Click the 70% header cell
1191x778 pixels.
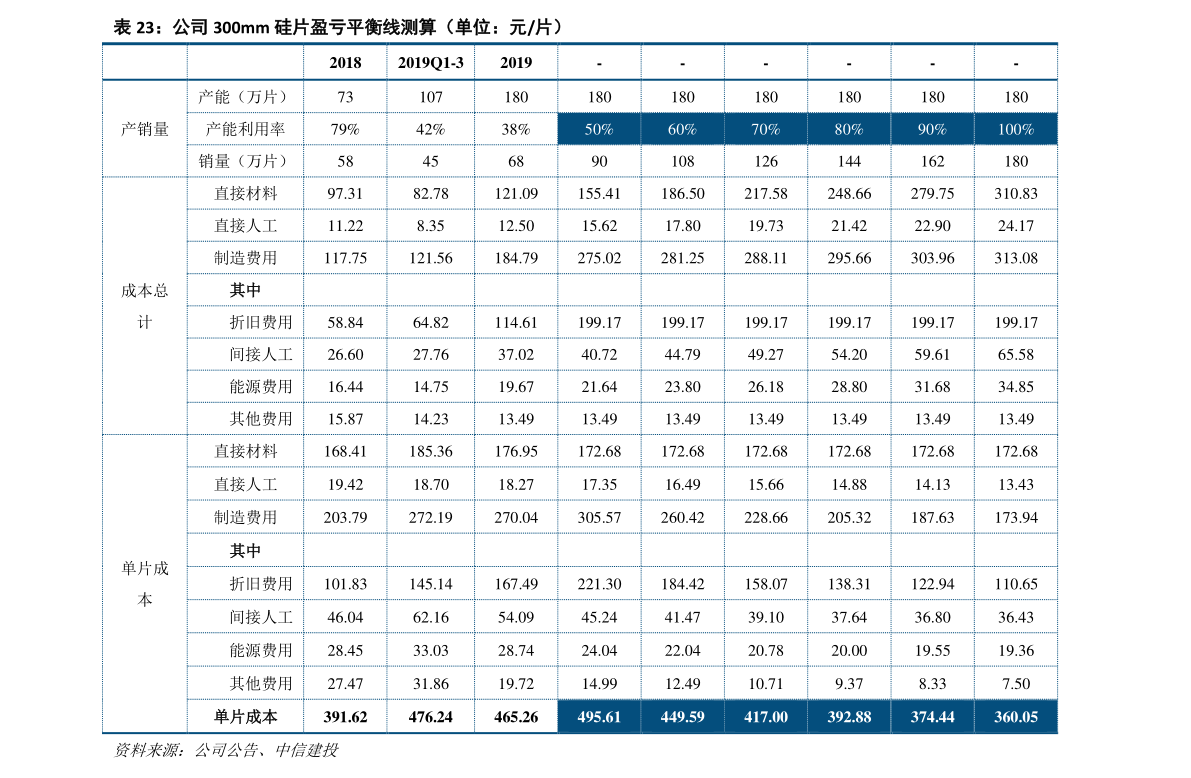[x=765, y=129]
